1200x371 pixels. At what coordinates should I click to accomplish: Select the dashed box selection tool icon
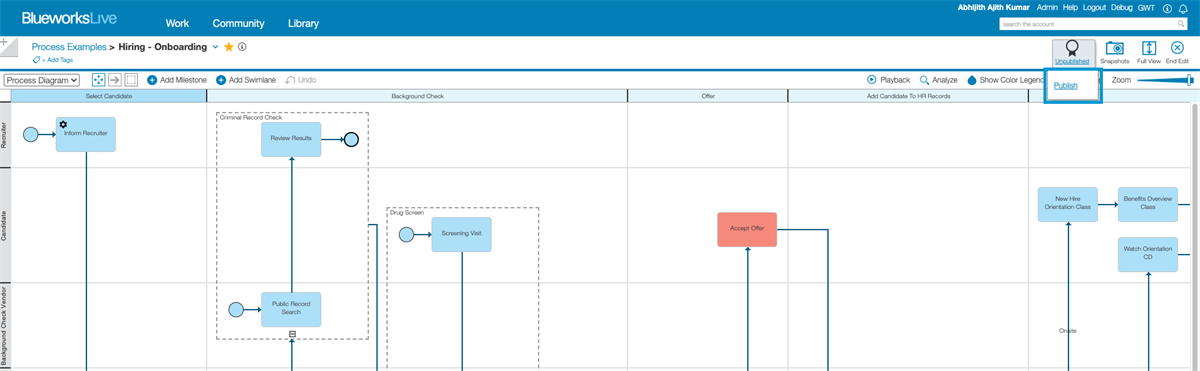tap(131, 79)
